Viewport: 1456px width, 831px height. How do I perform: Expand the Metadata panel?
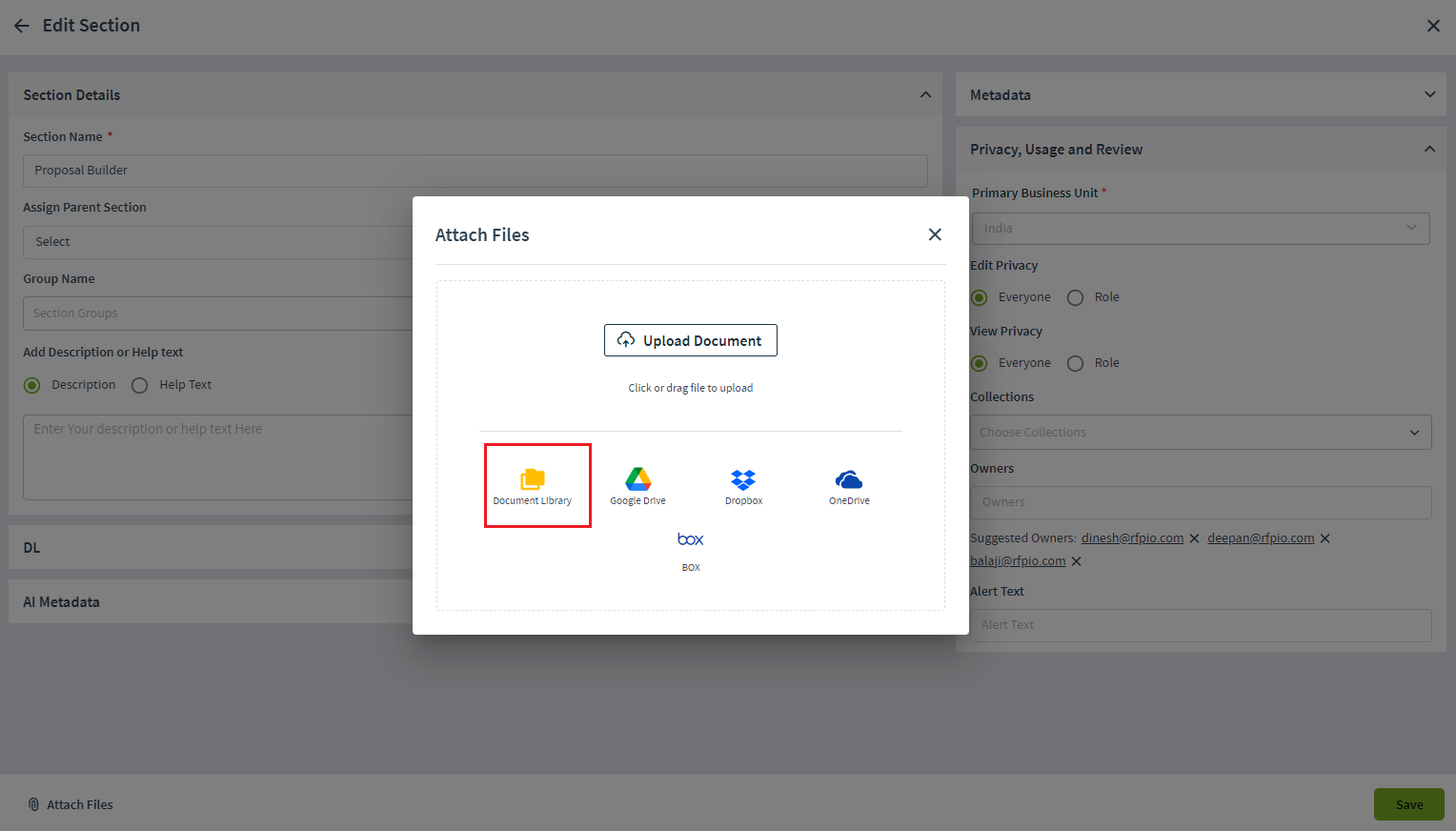[x=1429, y=94]
